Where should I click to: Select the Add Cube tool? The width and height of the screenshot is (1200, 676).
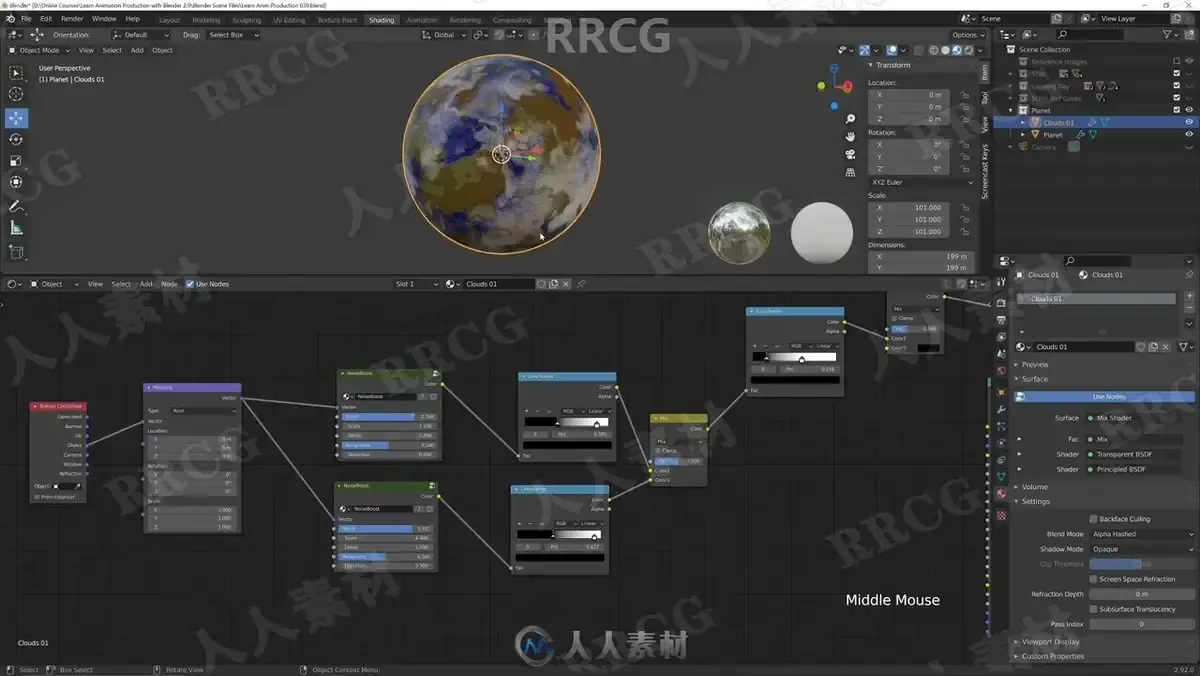[16, 252]
